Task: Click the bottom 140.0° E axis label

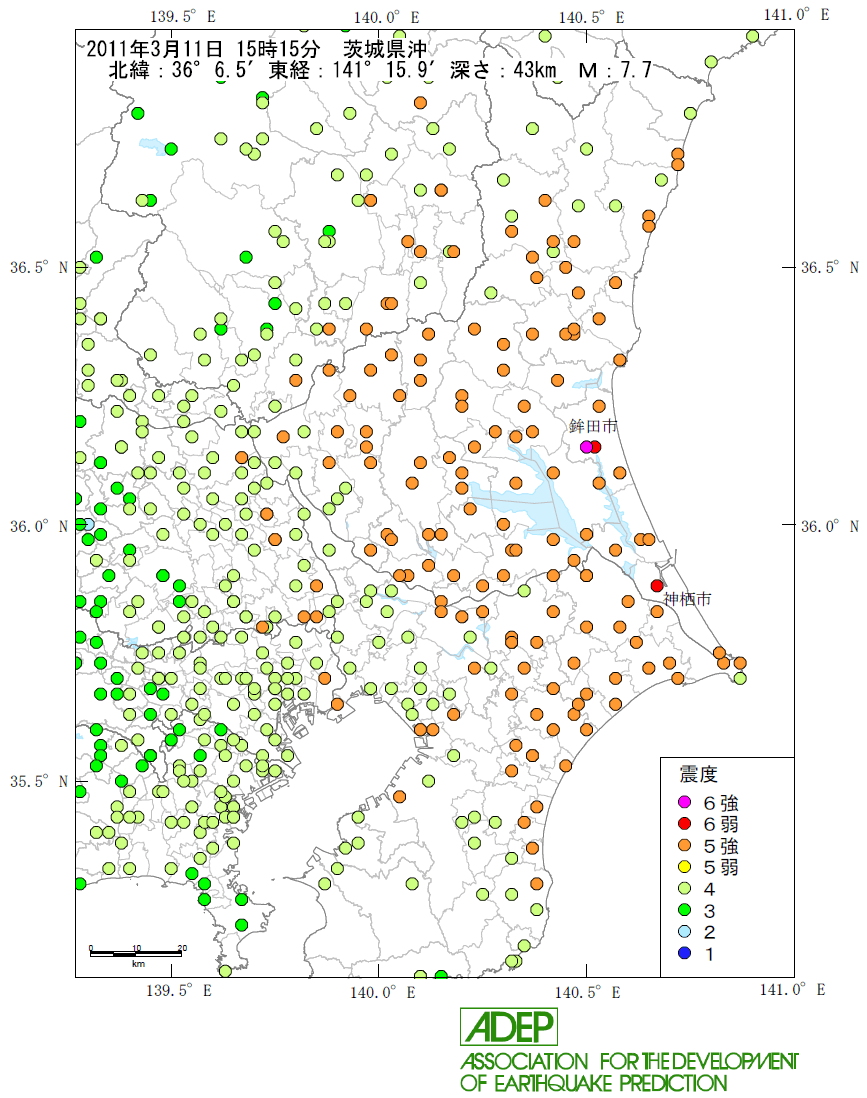Action: (x=382, y=992)
